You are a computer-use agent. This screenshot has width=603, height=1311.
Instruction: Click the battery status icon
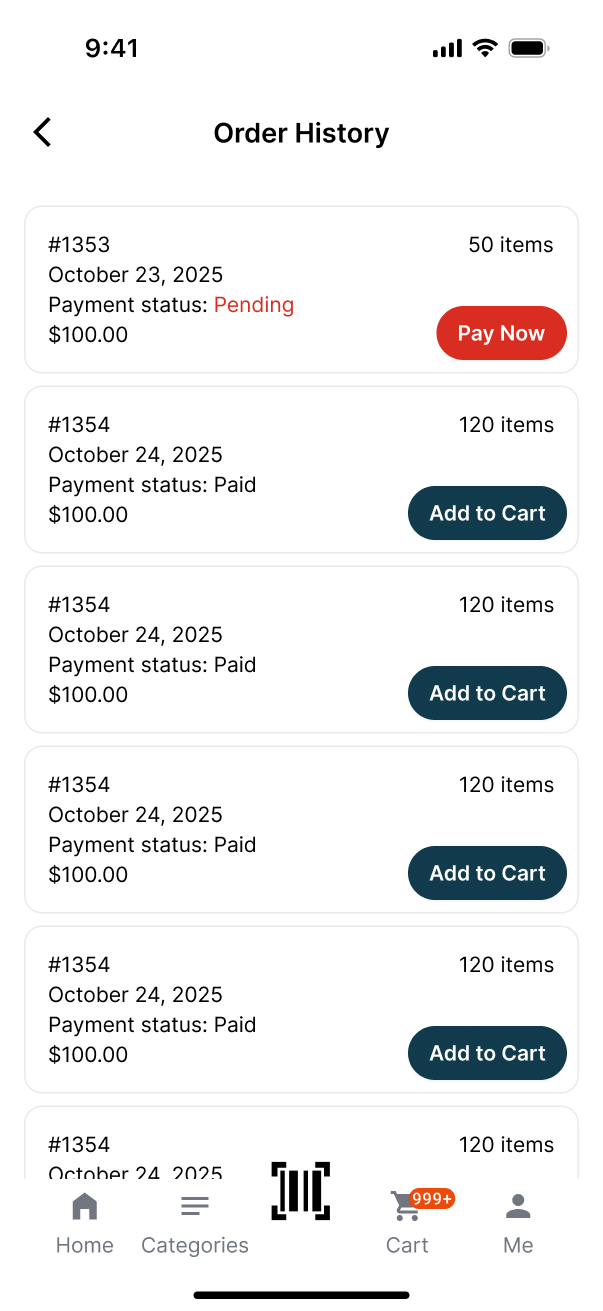528,48
